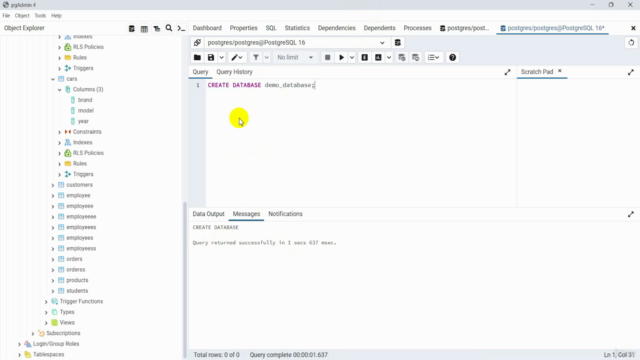Expand the customers table node
Image resolution: width=640 pixels, height=360 pixels.
tap(53, 185)
